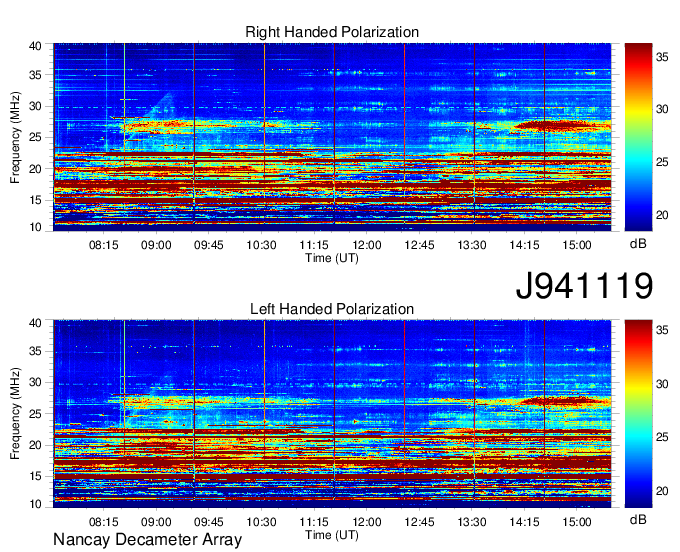Viewport: 680px width, 552px height.
Task: Click the 13:30 time tick under the top plot
Action: point(472,245)
